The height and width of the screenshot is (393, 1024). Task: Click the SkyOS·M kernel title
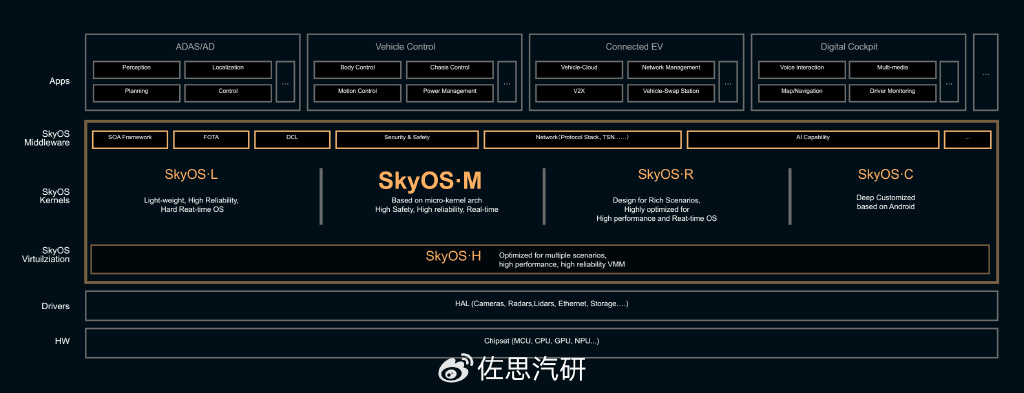(430, 181)
